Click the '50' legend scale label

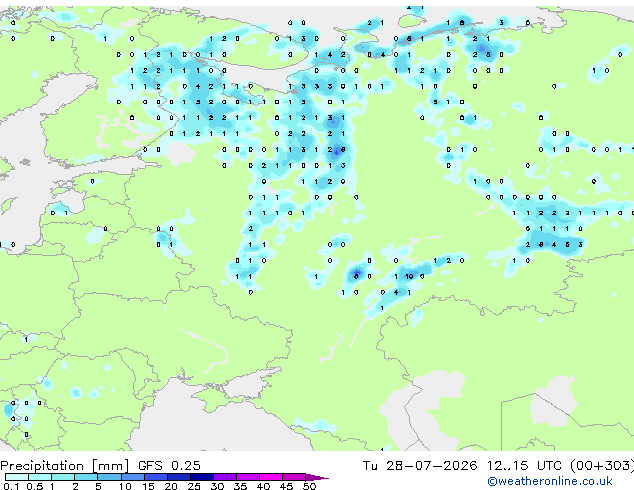click(309, 486)
